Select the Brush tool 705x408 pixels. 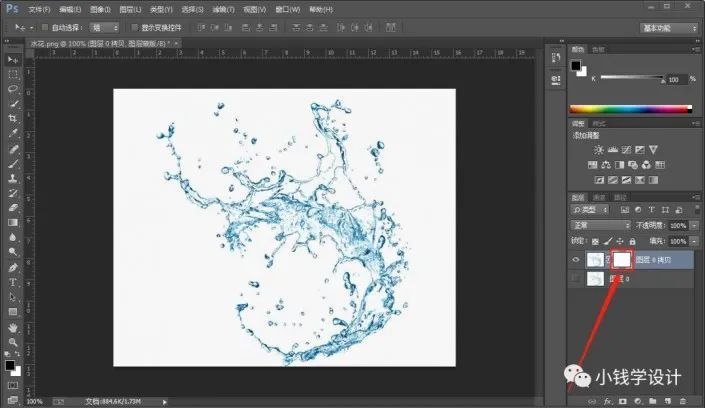[13, 164]
